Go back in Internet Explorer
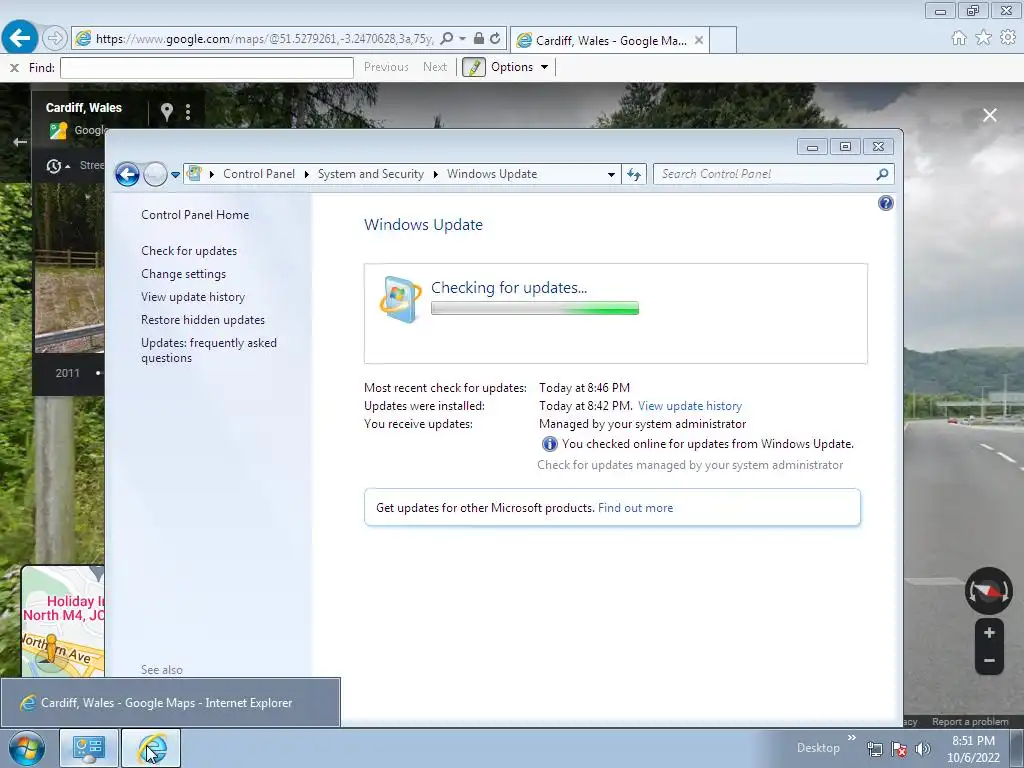Viewport: 1024px width, 768px height. pos(20,37)
